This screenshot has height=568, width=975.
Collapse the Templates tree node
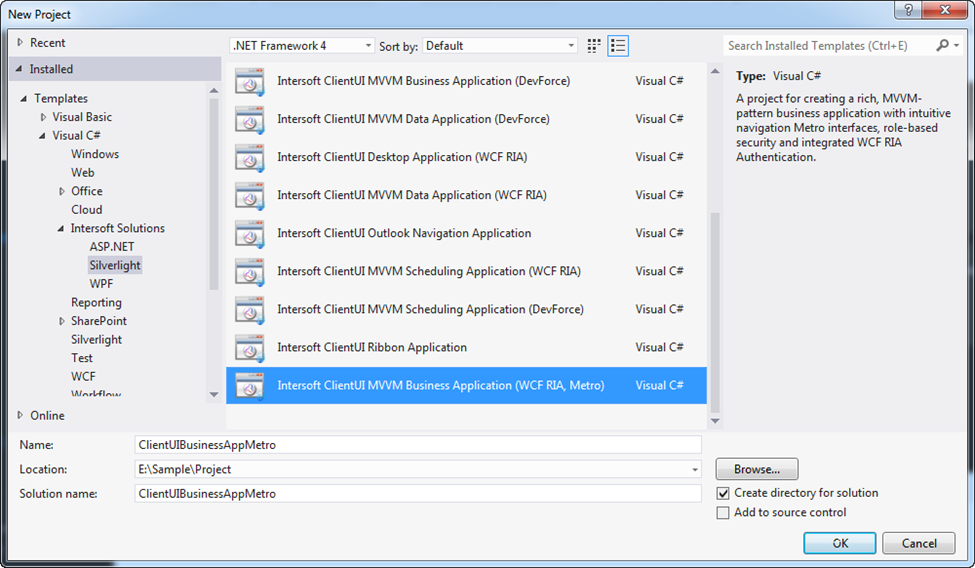coord(24,98)
